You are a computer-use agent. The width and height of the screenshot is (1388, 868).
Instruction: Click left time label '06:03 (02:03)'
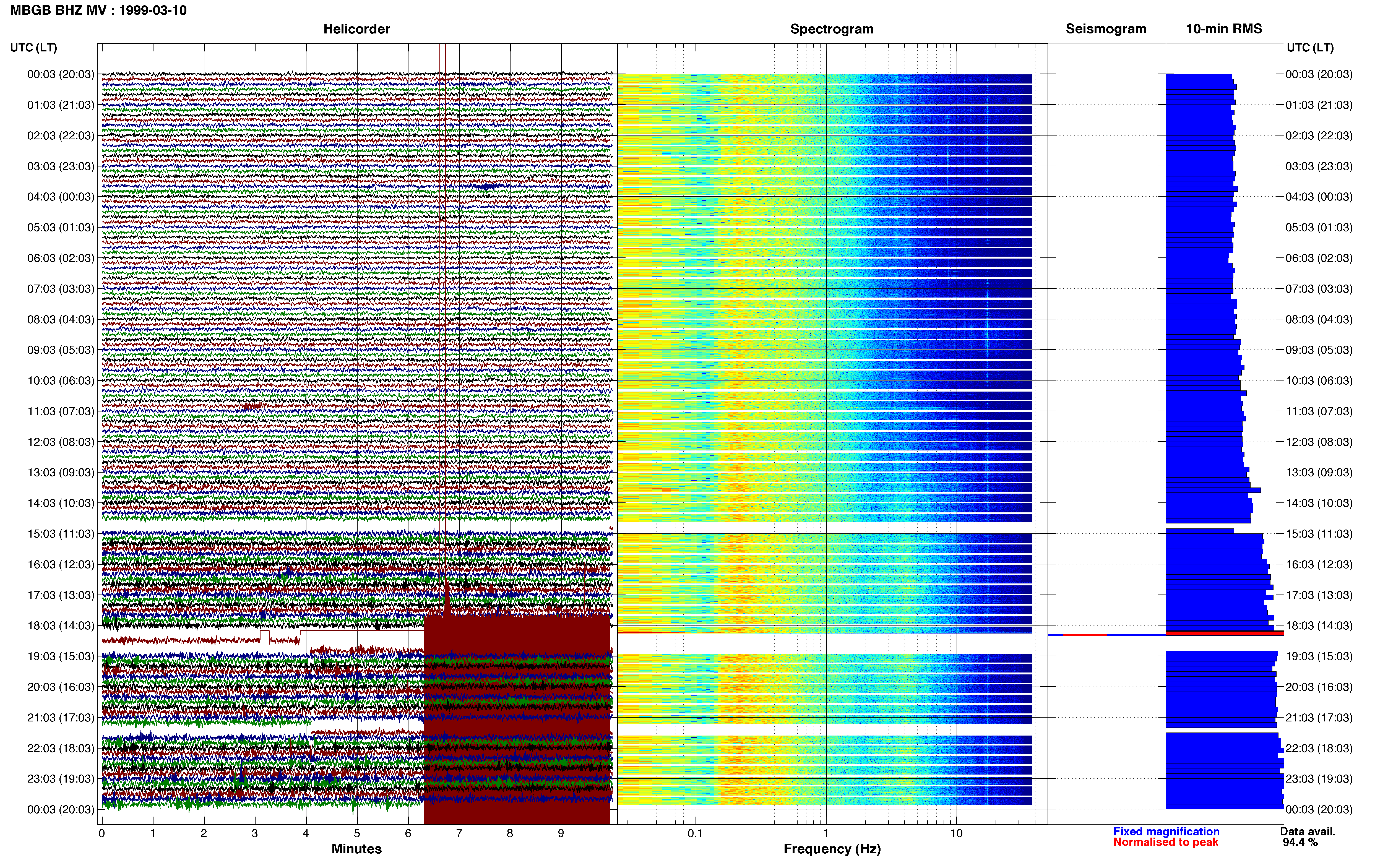click(61, 258)
